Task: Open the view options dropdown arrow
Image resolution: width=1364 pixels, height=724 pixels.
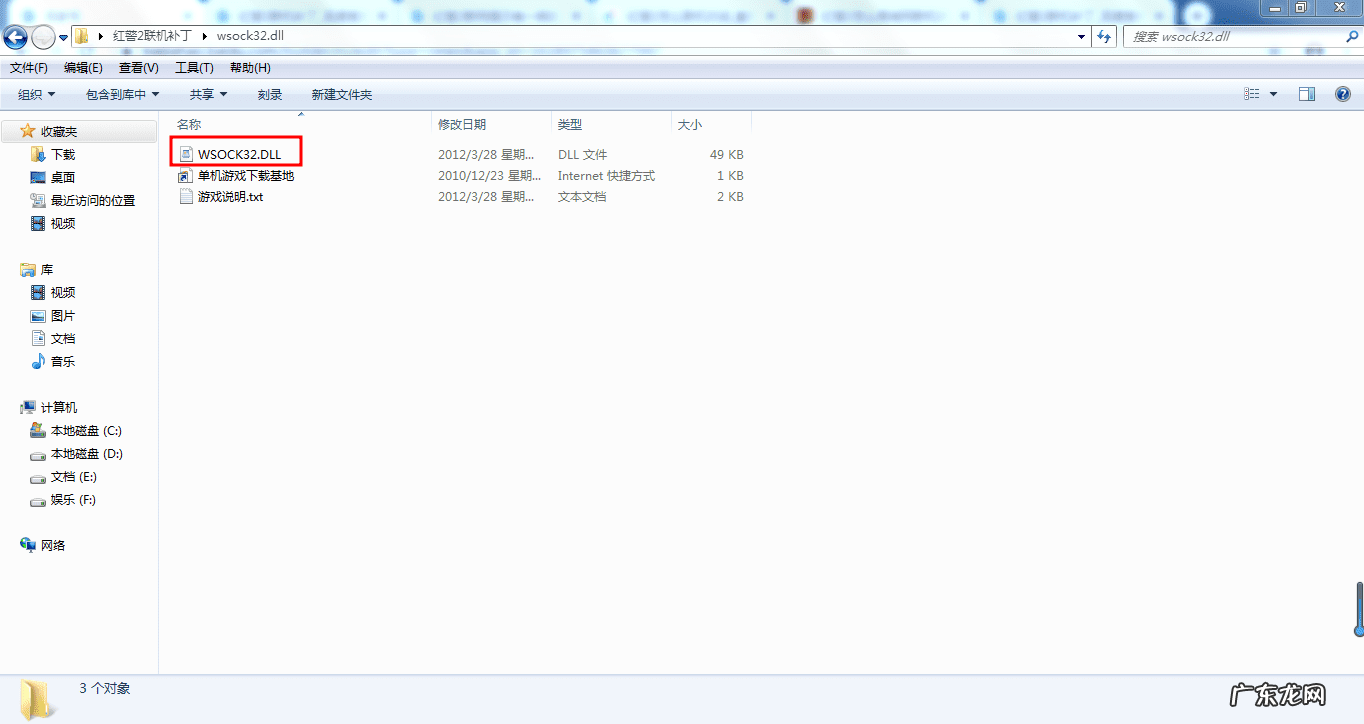Action: pos(1273,94)
